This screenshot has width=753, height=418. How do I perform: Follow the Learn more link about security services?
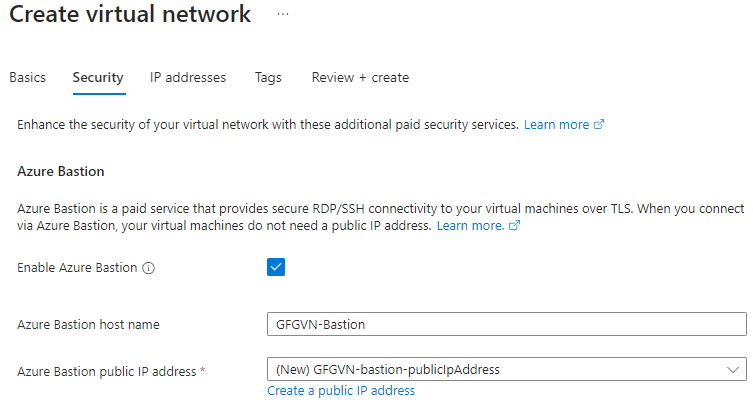pos(556,124)
